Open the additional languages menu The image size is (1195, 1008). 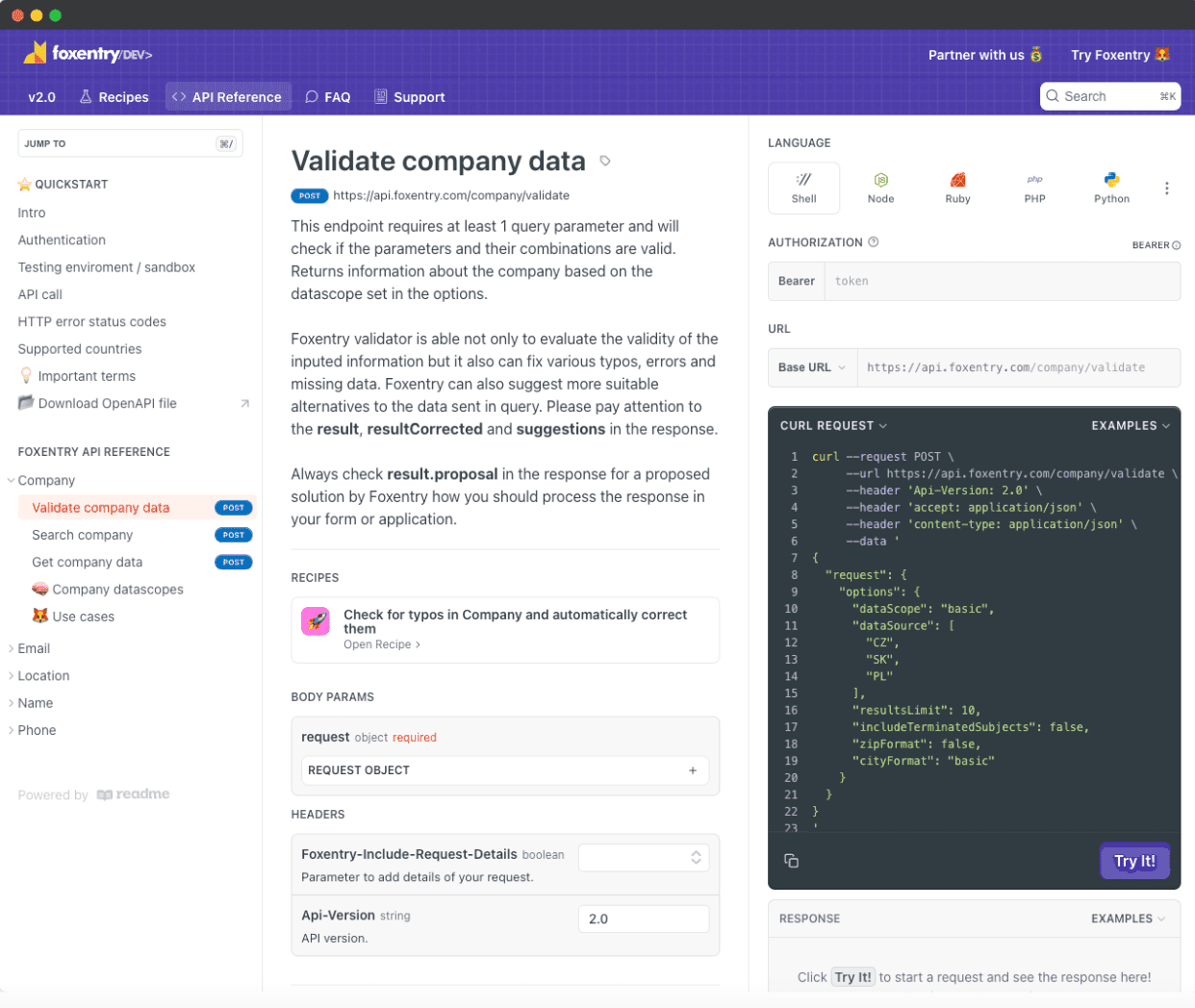(x=1167, y=188)
